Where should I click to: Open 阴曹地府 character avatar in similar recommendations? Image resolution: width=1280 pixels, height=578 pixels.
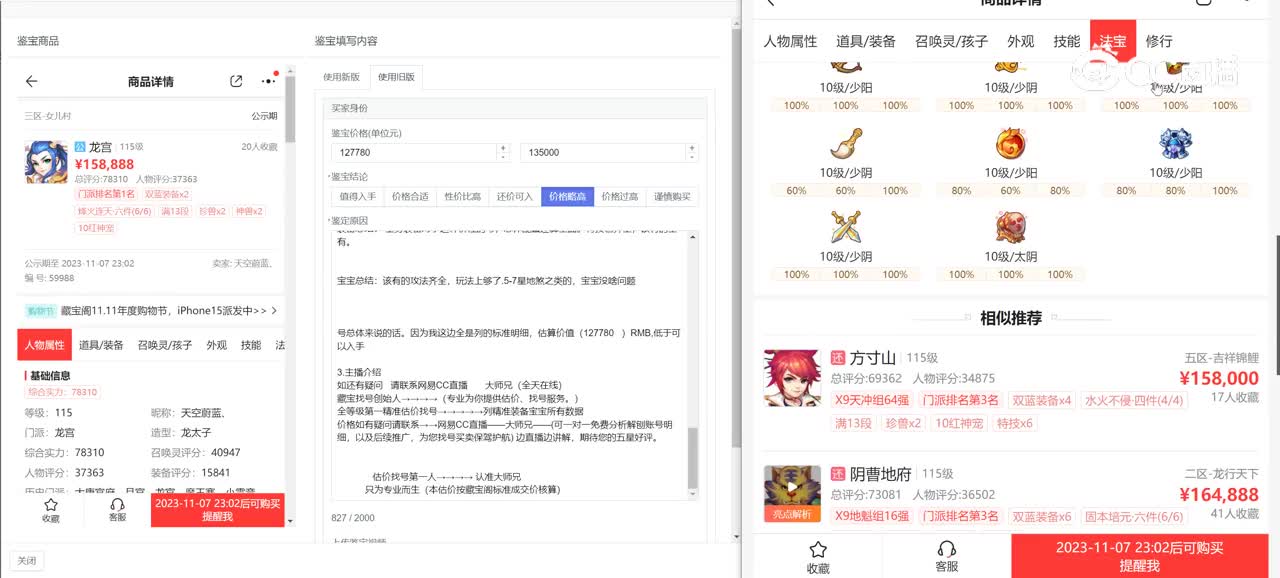(792, 494)
